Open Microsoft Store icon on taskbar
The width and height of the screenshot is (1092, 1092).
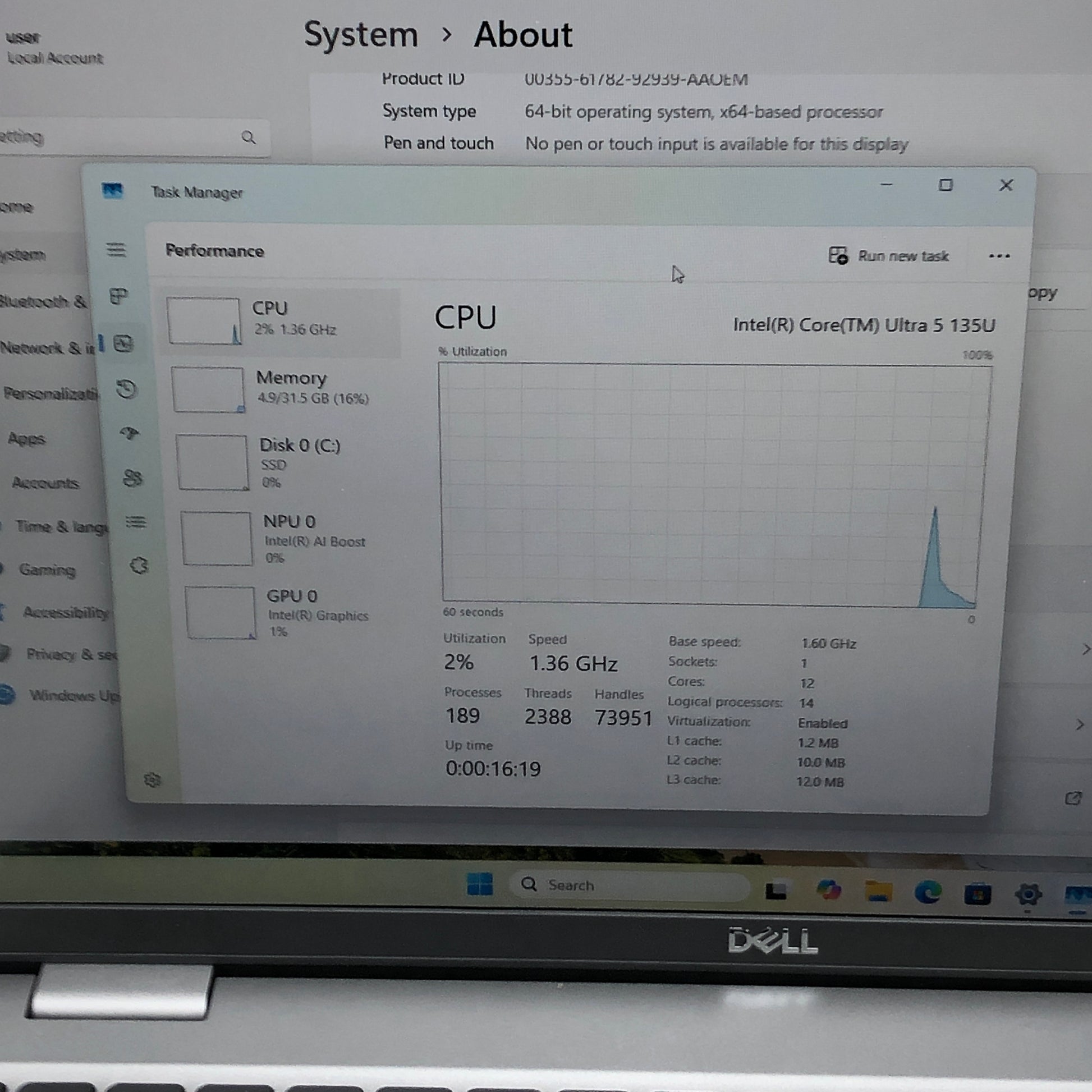[x=978, y=894]
